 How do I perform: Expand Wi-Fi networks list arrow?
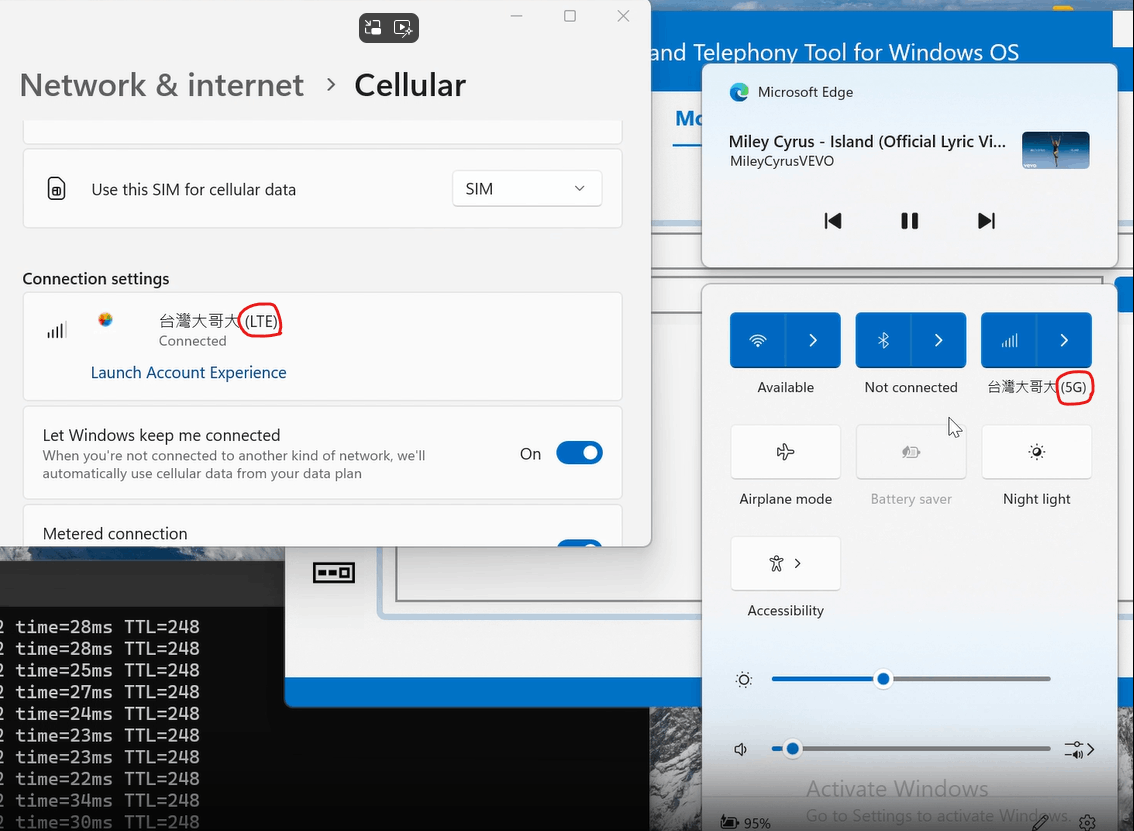(813, 341)
